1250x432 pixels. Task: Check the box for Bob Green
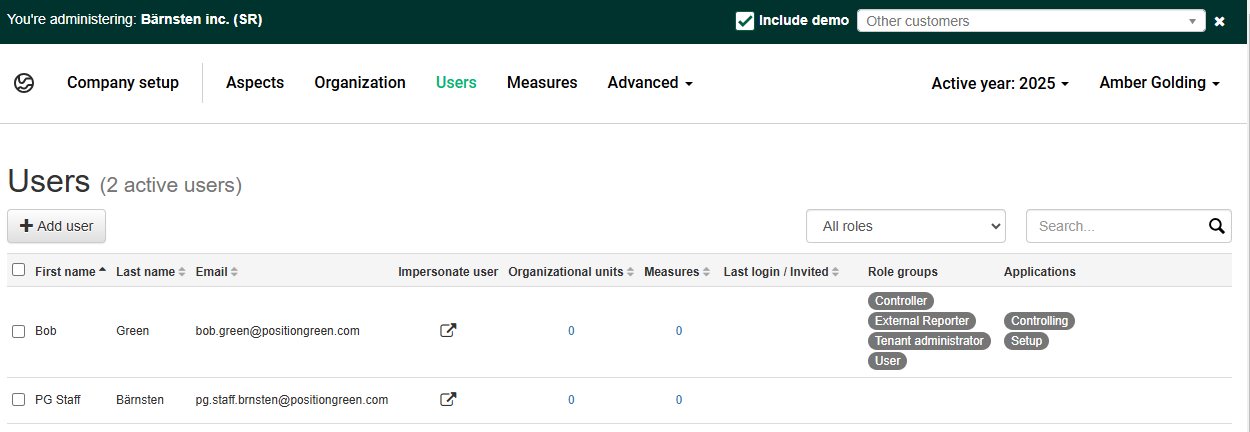pyautogui.click(x=18, y=331)
